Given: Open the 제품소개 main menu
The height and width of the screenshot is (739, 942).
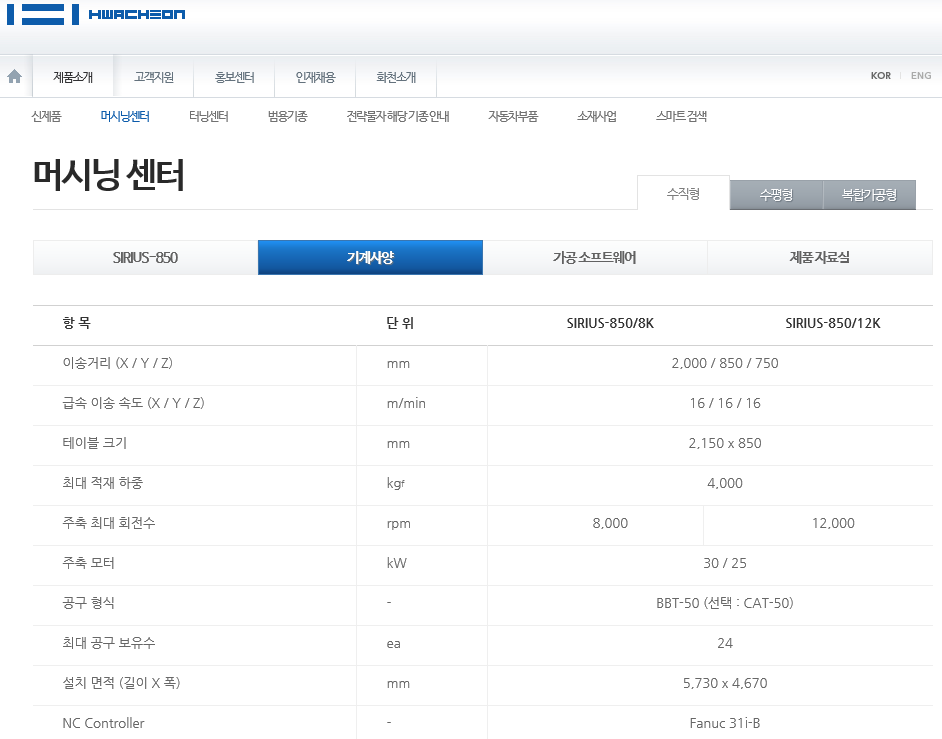Looking at the screenshot, I should pyautogui.click(x=73, y=77).
